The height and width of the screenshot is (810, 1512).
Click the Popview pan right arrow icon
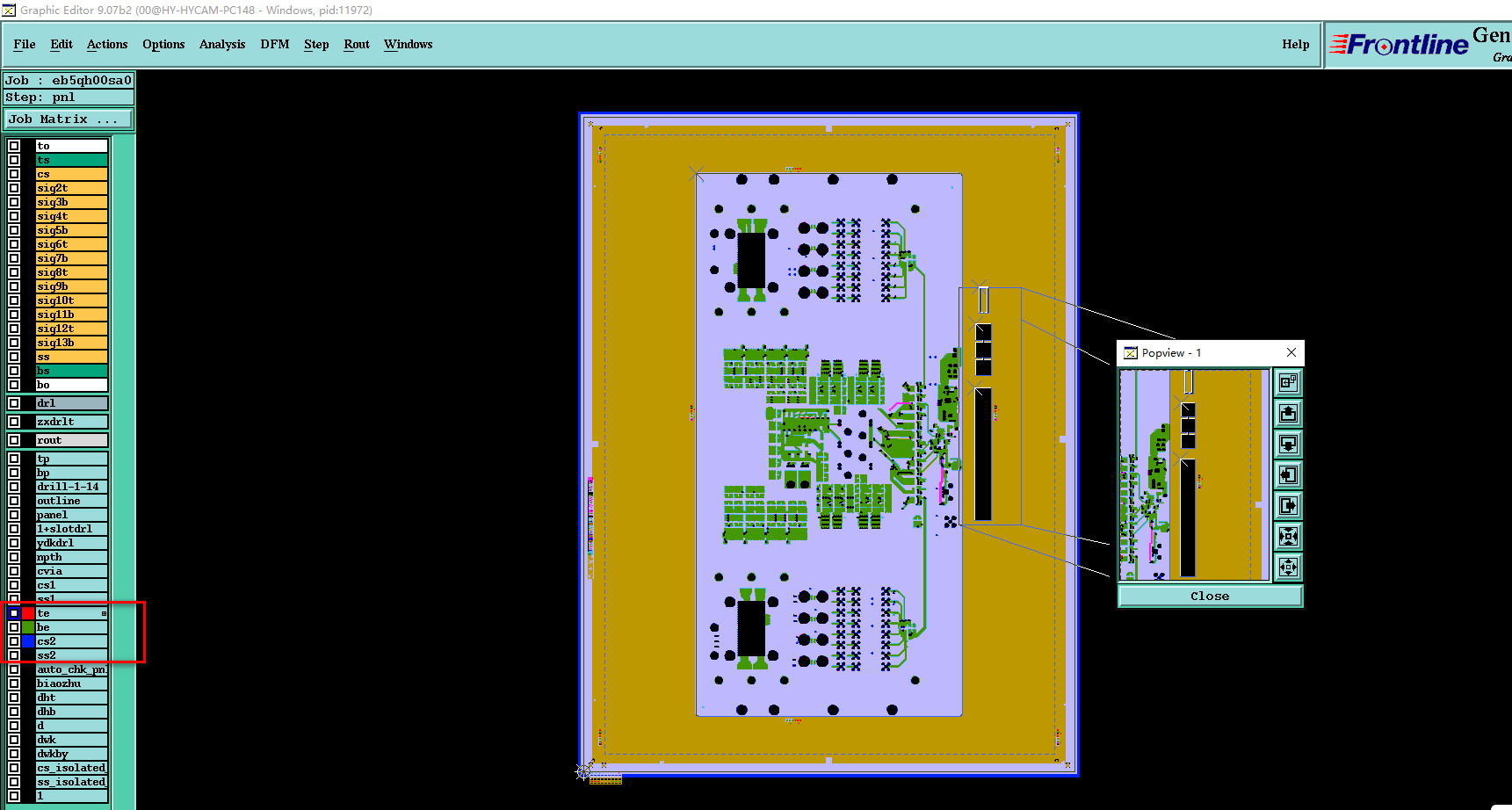pos(1288,505)
